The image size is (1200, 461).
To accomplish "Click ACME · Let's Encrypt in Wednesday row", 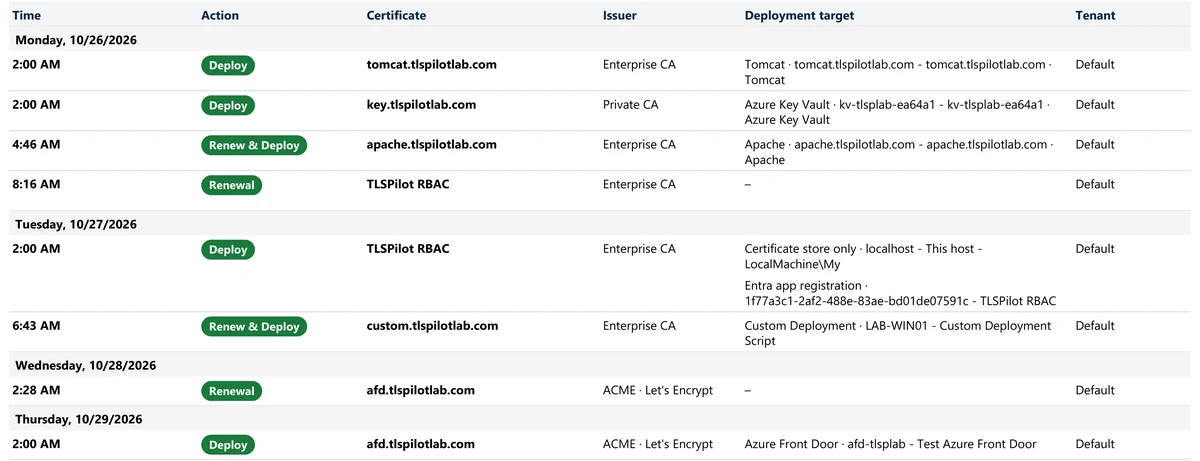I will click(658, 390).
